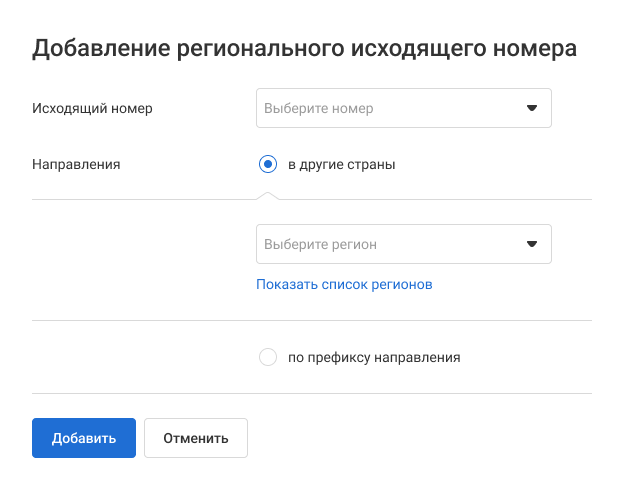Expand the outgoing number combo box
624x490 pixels.
click(403, 108)
